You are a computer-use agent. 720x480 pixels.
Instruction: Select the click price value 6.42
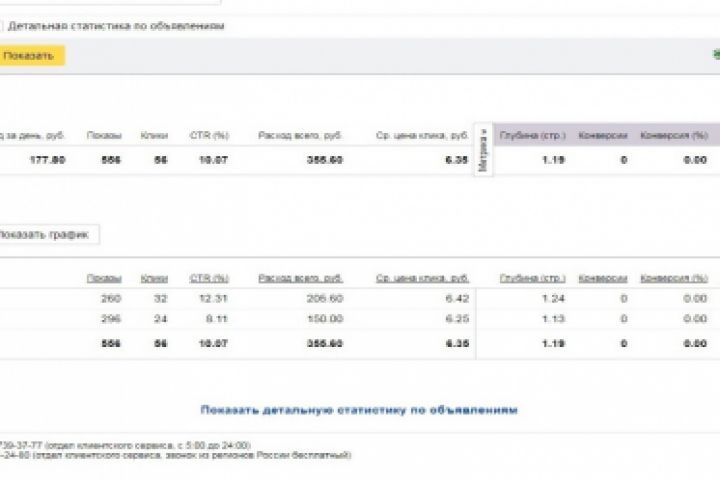[457, 299]
